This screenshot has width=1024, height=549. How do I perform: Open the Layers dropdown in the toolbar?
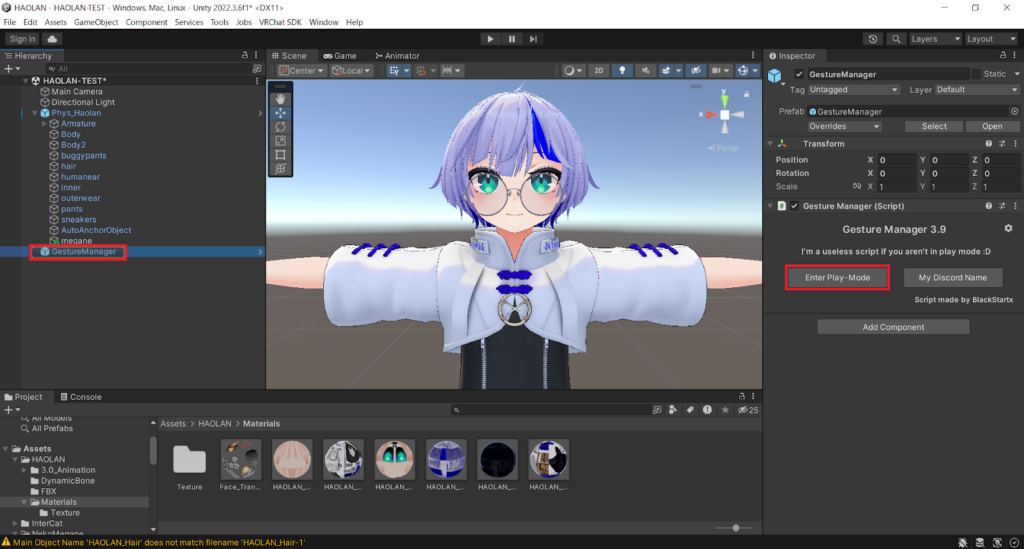point(935,39)
